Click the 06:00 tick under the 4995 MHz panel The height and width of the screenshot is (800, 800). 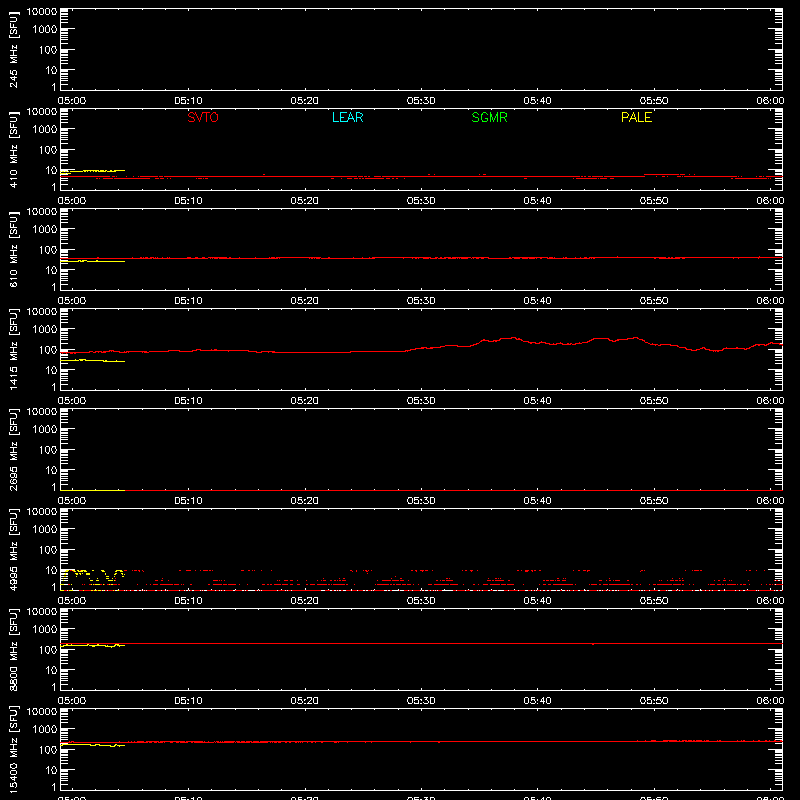[770, 601]
